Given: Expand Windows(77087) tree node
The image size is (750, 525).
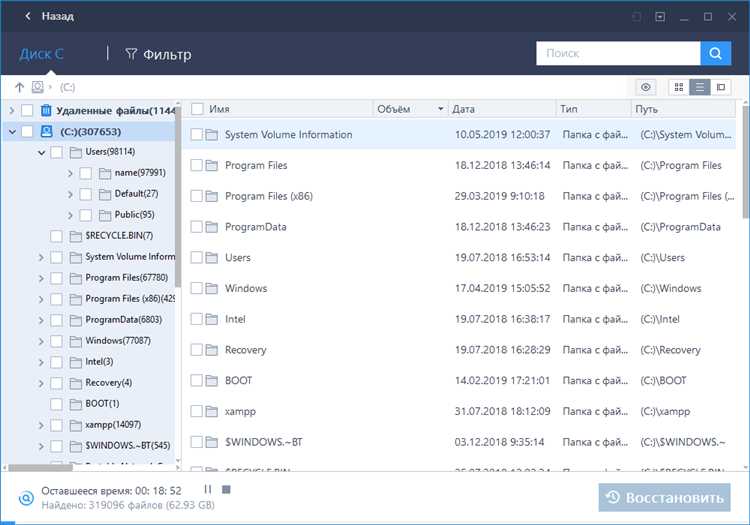Looking at the screenshot, I should 41,341.
